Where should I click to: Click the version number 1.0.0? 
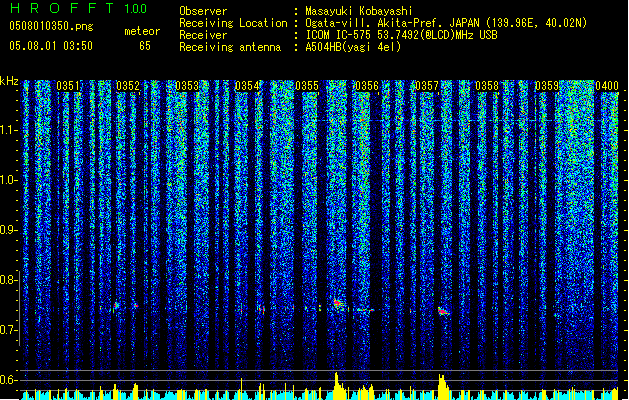(x=136, y=9)
